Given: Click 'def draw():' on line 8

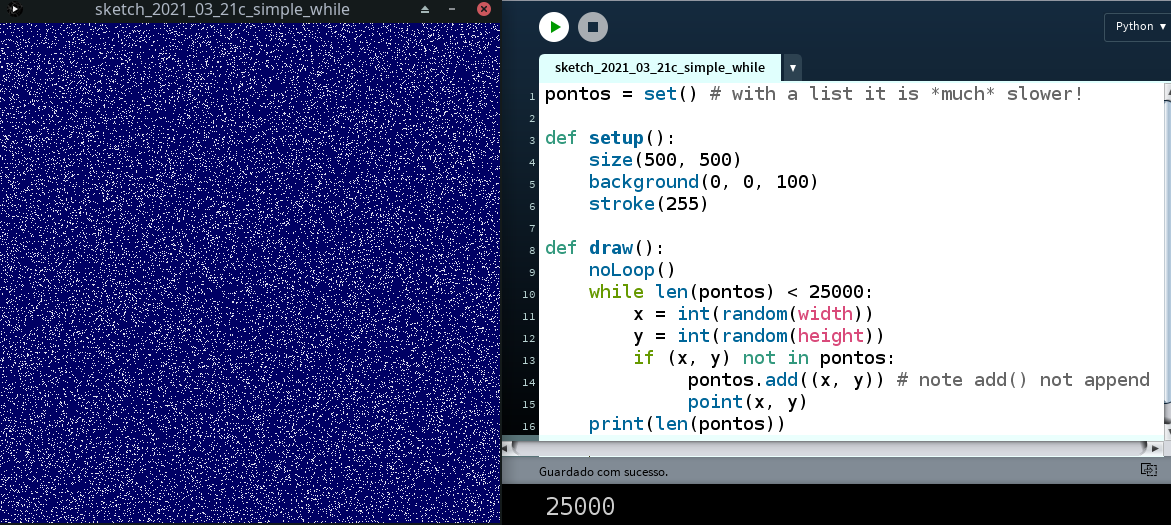Looking at the screenshot, I should click(x=604, y=248).
